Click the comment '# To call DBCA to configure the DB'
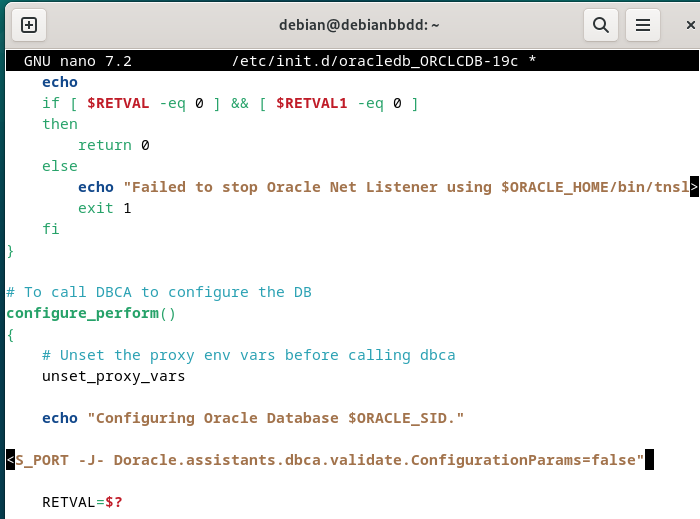700x519 pixels. pos(159,292)
